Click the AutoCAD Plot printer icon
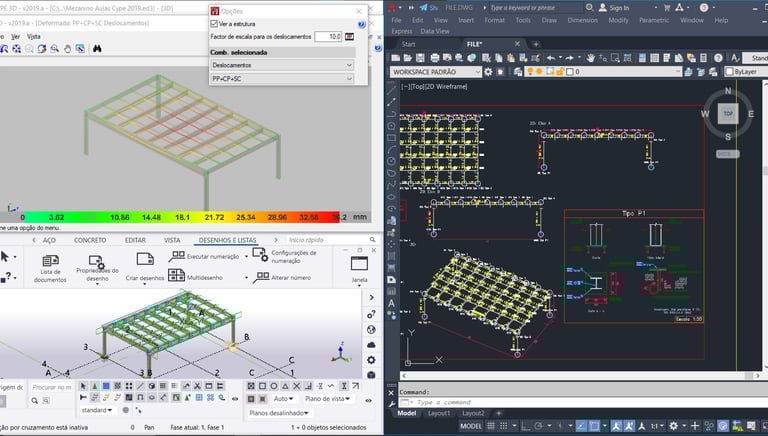The width and height of the screenshot is (768, 436). (434, 58)
